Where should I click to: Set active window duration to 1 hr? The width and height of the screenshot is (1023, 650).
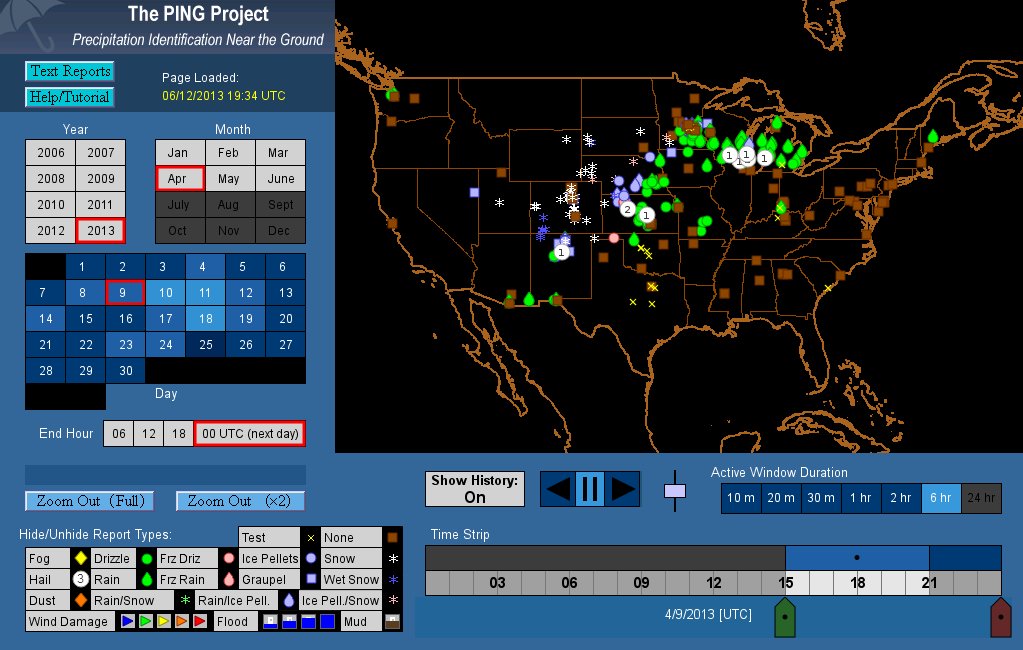click(860, 498)
